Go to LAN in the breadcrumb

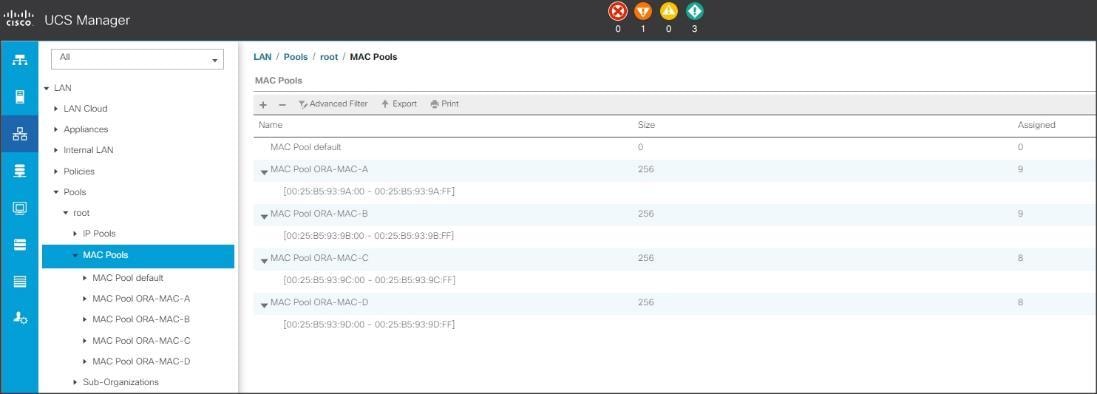tap(262, 57)
